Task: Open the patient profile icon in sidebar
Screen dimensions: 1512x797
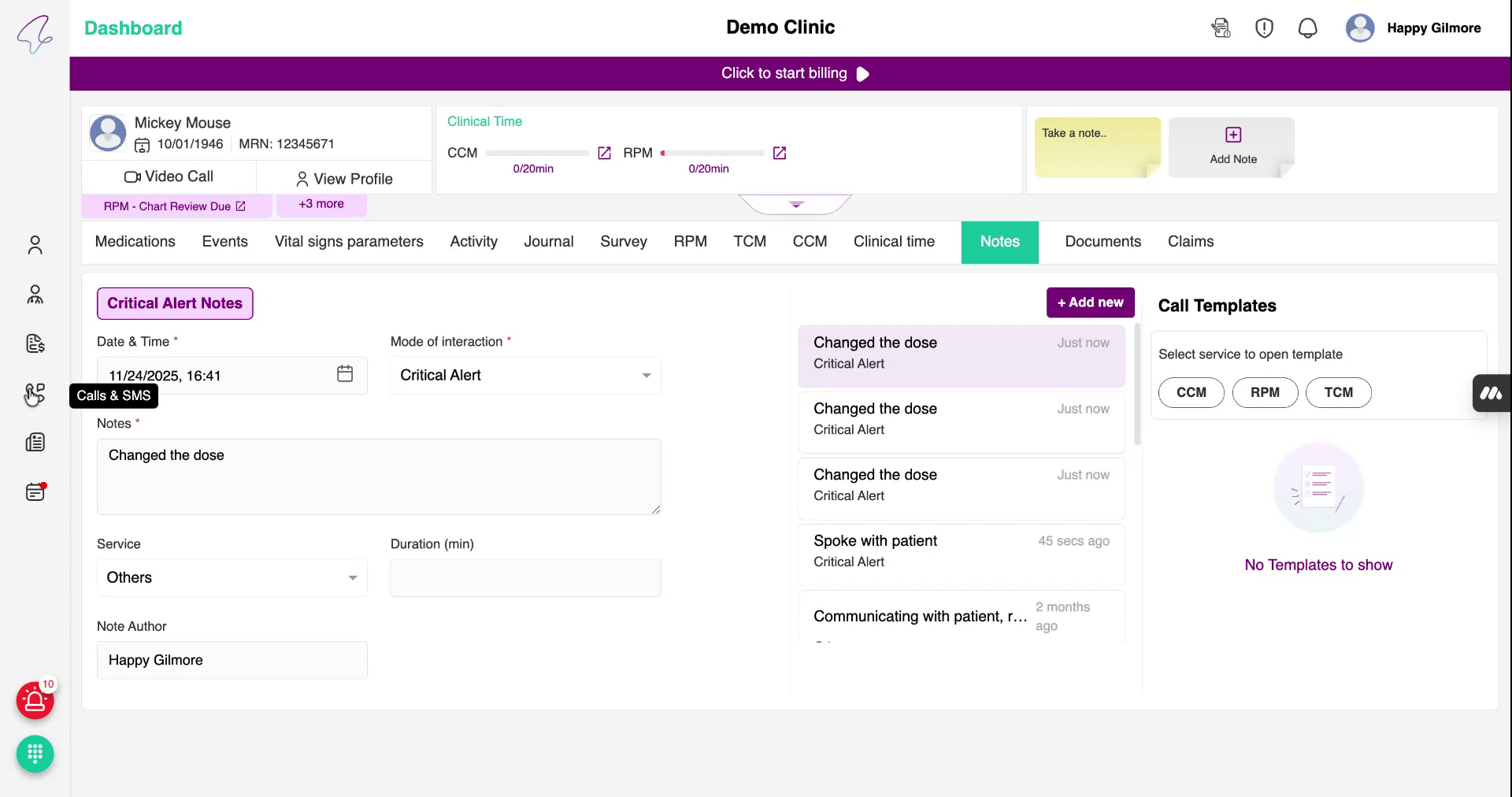Action: click(35, 245)
